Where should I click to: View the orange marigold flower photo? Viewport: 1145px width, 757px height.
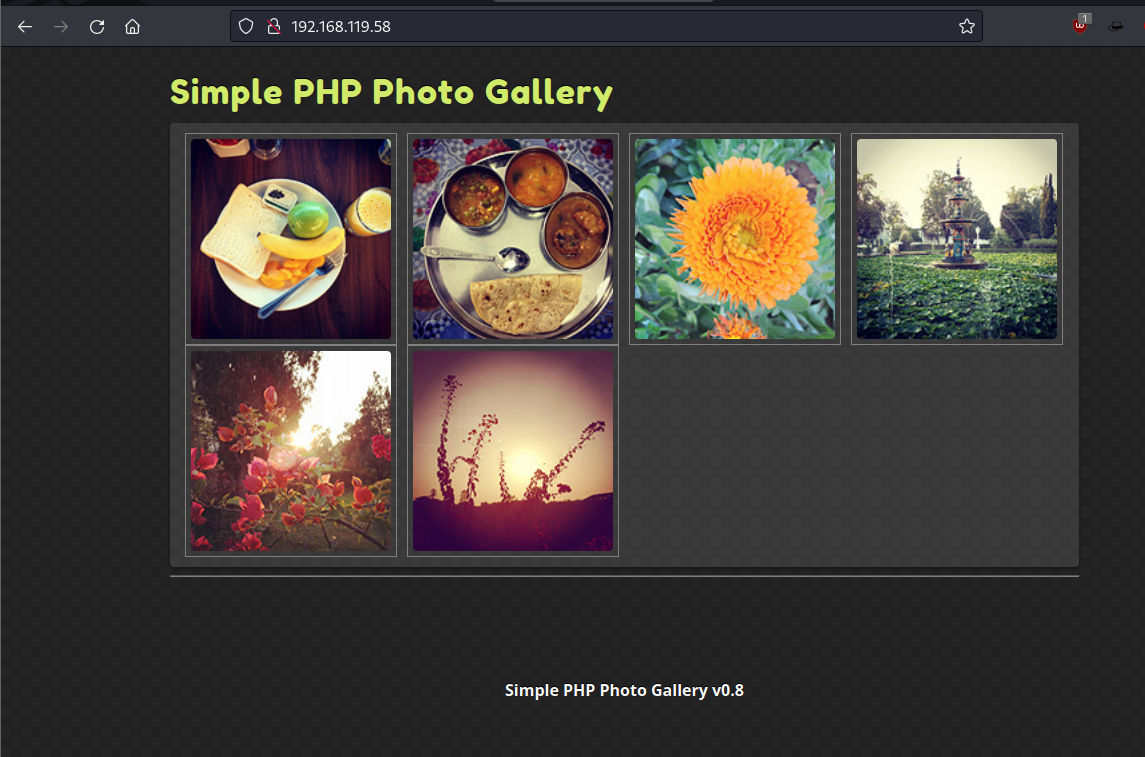tap(735, 239)
